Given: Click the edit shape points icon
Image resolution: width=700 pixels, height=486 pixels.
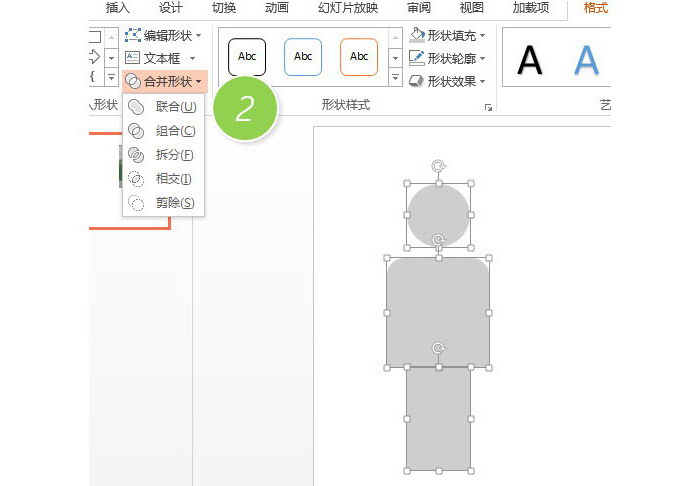Looking at the screenshot, I should pyautogui.click(x=133, y=35).
